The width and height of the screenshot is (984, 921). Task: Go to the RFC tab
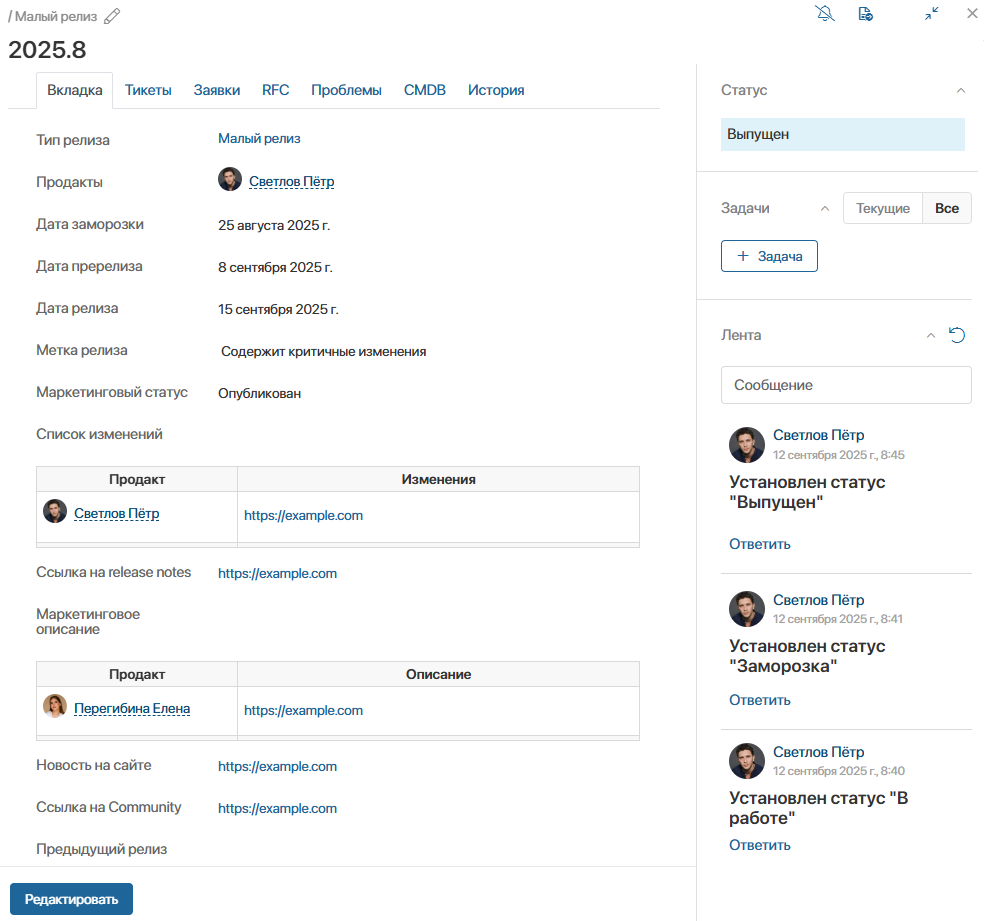(275, 90)
